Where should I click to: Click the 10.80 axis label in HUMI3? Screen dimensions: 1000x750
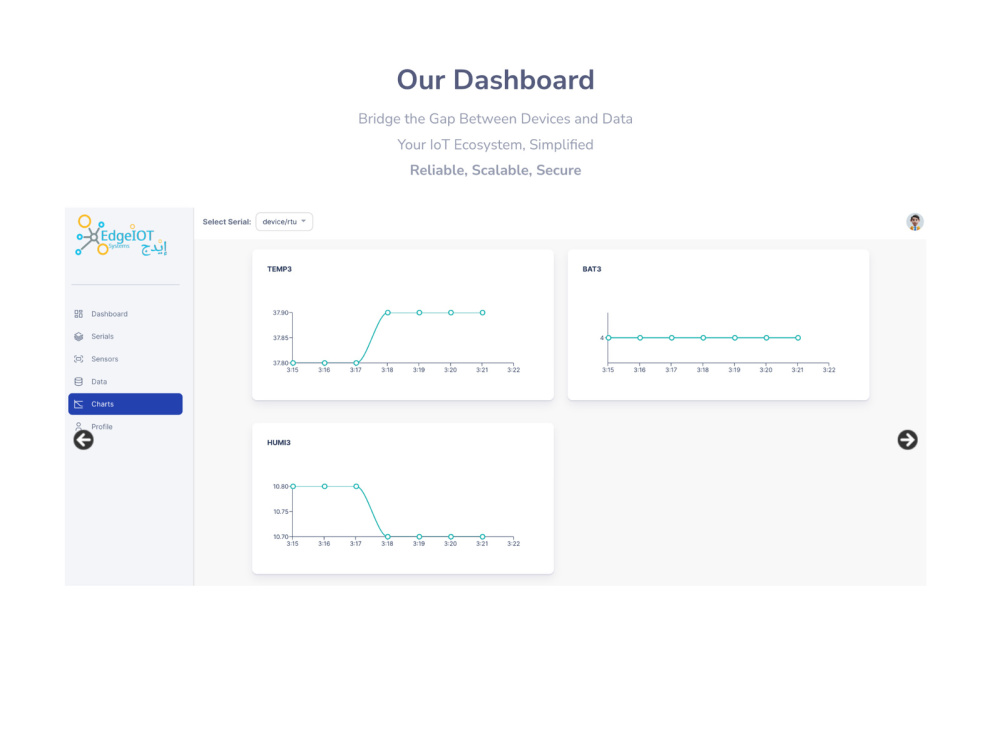coord(281,487)
